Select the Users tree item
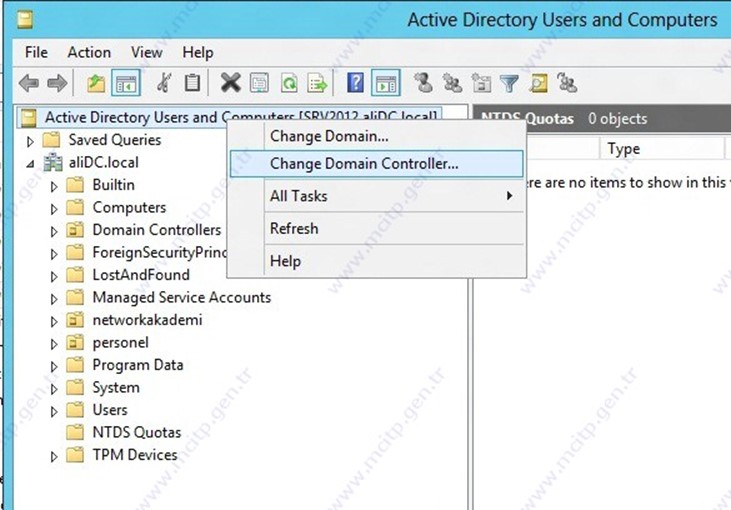 [x=110, y=410]
